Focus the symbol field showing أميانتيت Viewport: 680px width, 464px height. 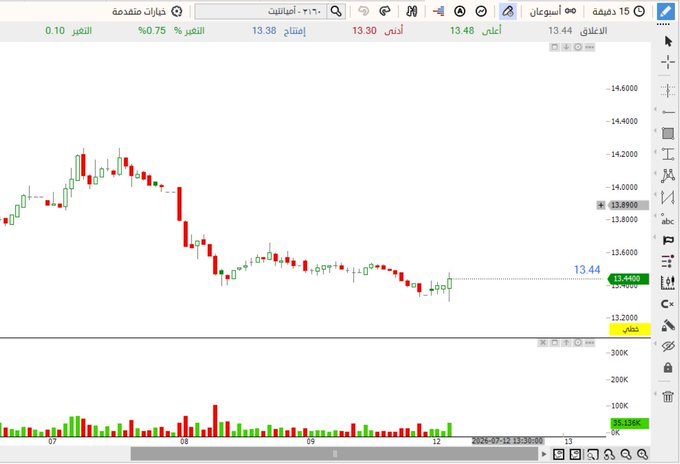pos(261,11)
